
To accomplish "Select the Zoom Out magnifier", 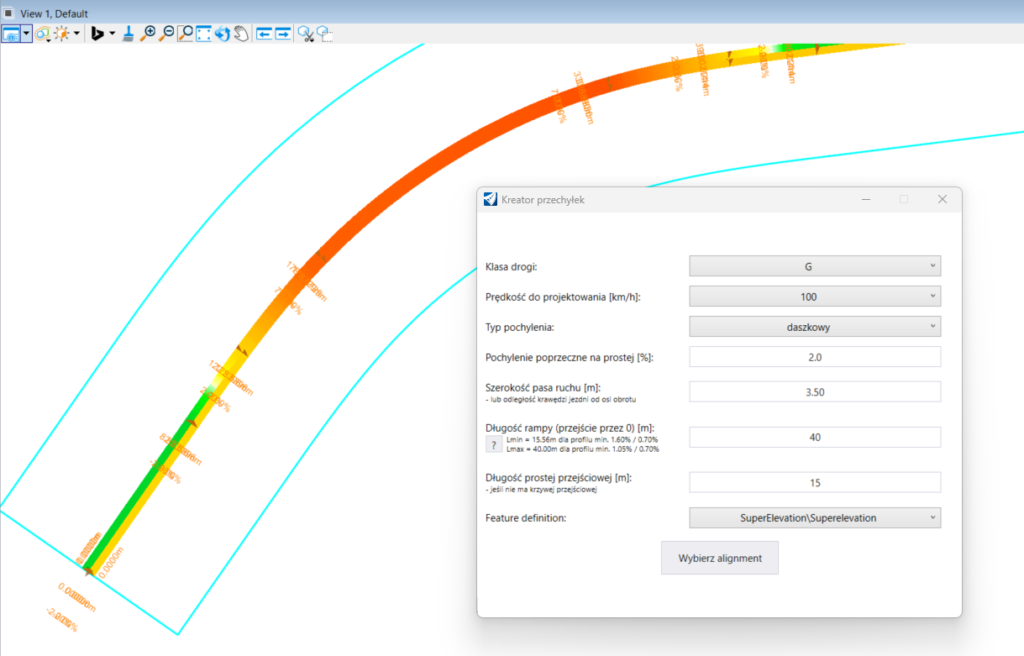I will click(x=166, y=33).
